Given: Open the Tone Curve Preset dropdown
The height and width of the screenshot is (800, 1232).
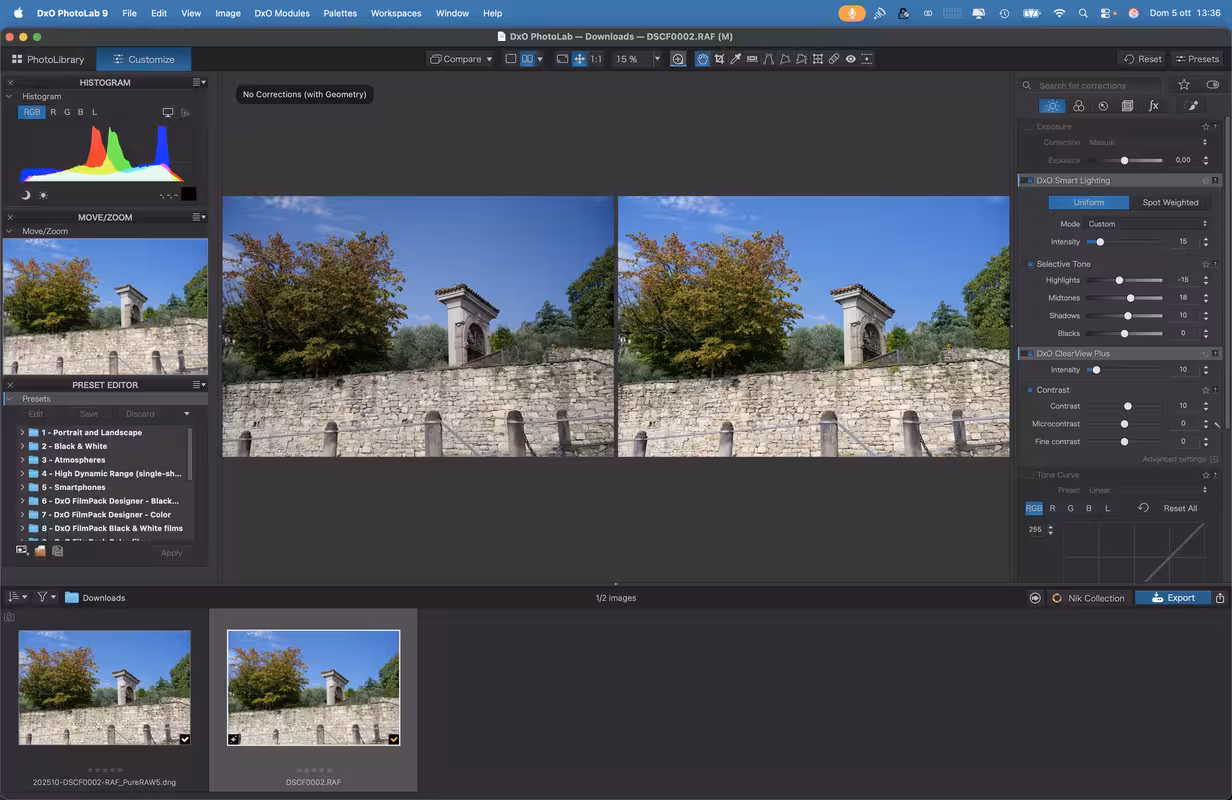Looking at the screenshot, I should tap(1148, 490).
